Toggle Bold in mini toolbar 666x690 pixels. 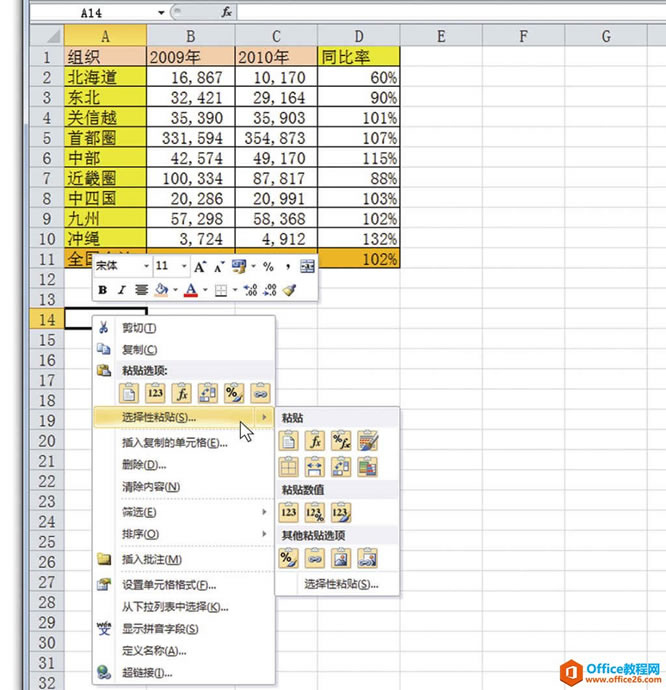pyautogui.click(x=103, y=290)
